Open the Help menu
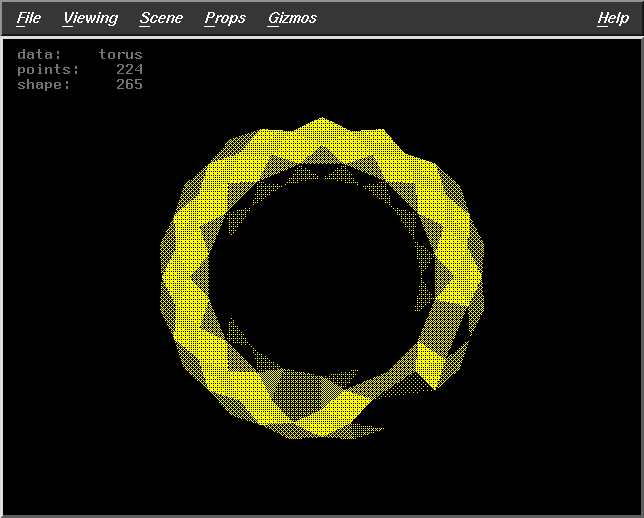The image size is (644, 518). [x=613, y=18]
